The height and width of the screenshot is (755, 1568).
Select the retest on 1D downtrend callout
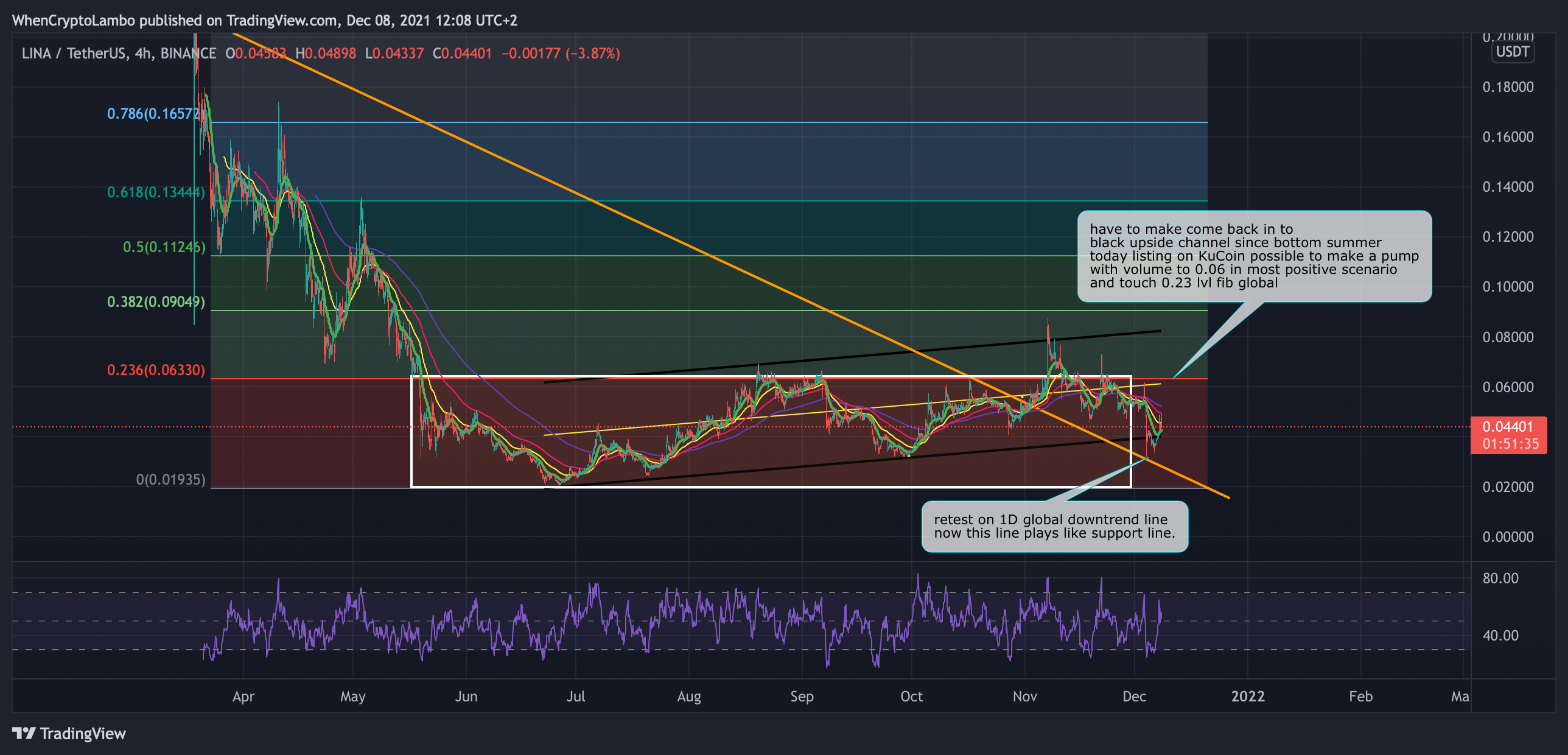[x=1054, y=526]
